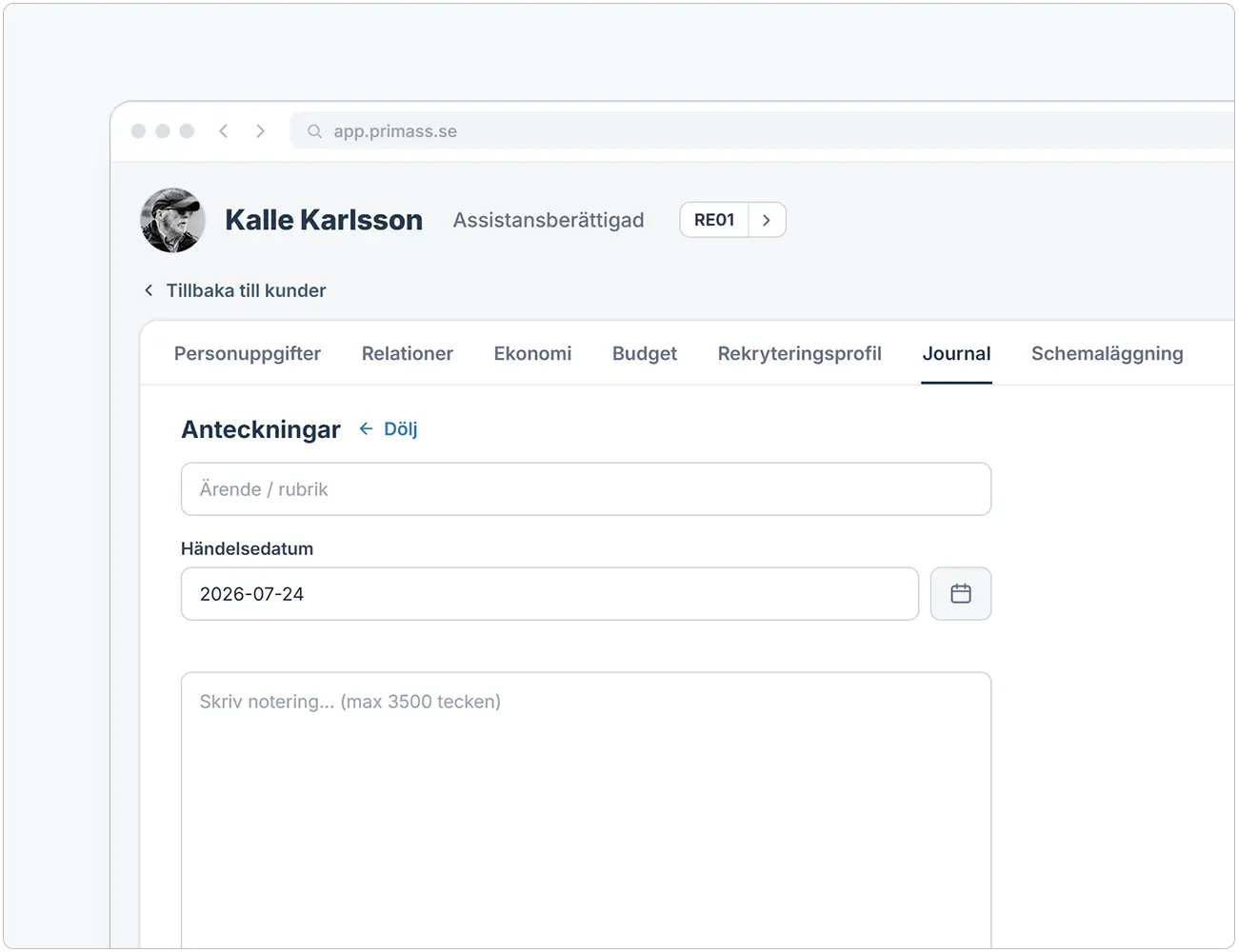The width and height of the screenshot is (1238, 952).
Task: Click the browser forward arrow icon
Action: click(x=260, y=131)
